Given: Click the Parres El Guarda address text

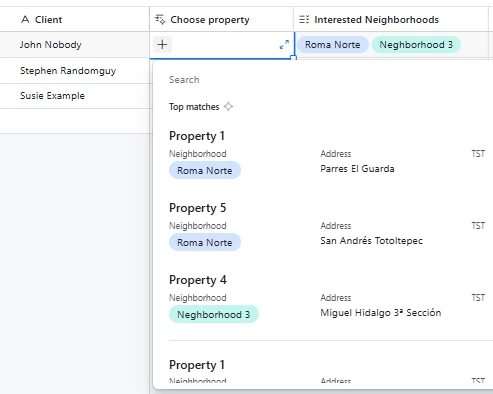Looking at the screenshot, I should pos(357,169).
